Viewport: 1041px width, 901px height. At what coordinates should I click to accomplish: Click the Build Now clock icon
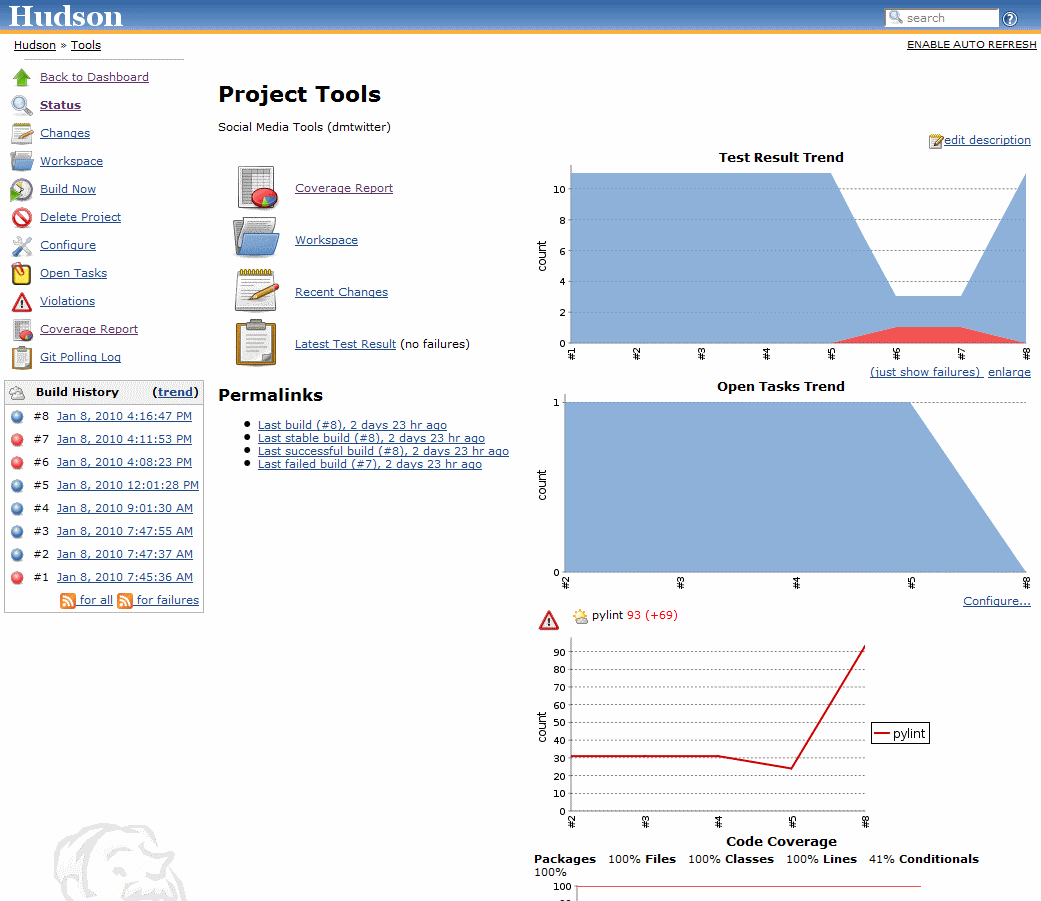click(22, 189)
